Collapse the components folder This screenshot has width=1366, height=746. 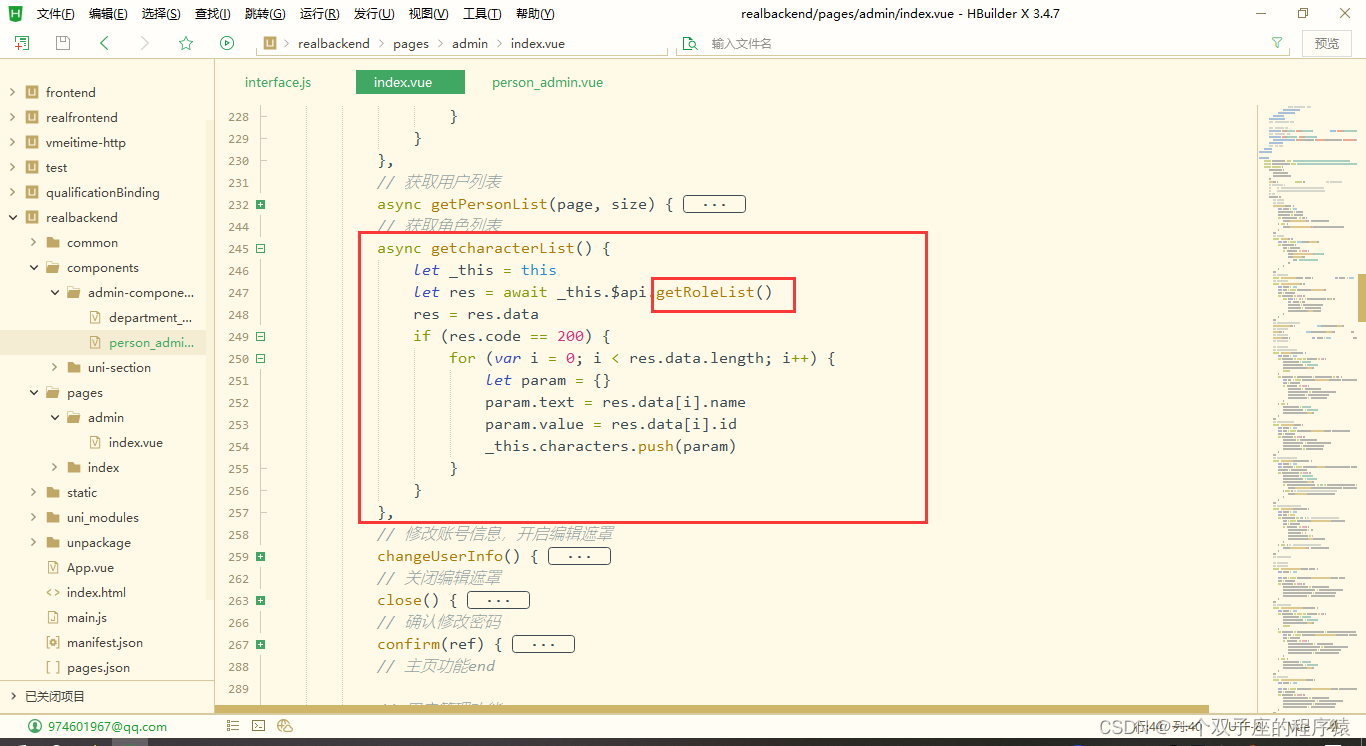33,267
